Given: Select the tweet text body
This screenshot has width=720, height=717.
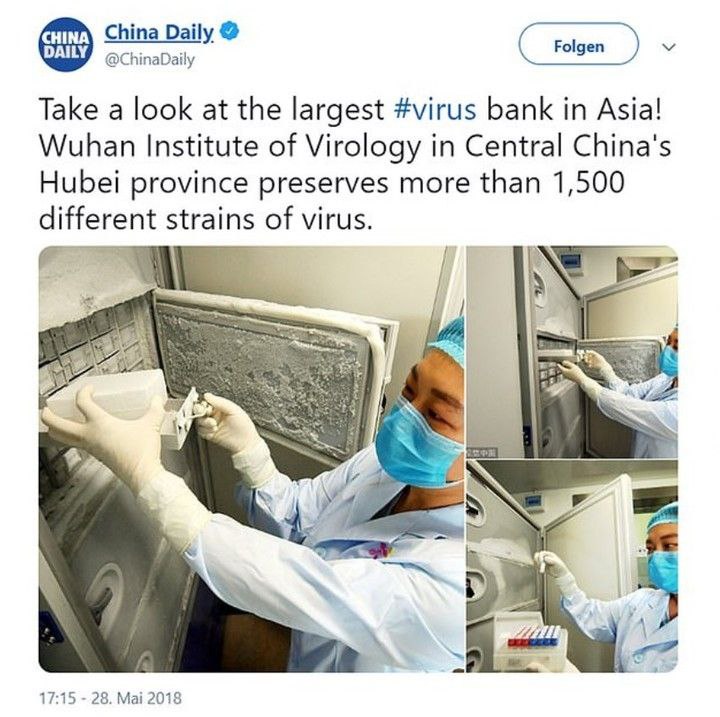Looking at the screenshot, I should 355,164.
